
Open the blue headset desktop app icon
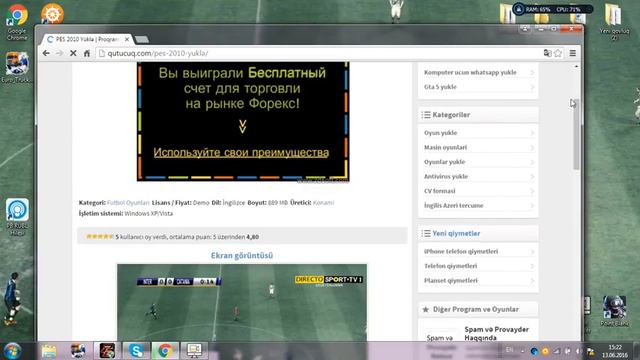(x=17, y=217)
